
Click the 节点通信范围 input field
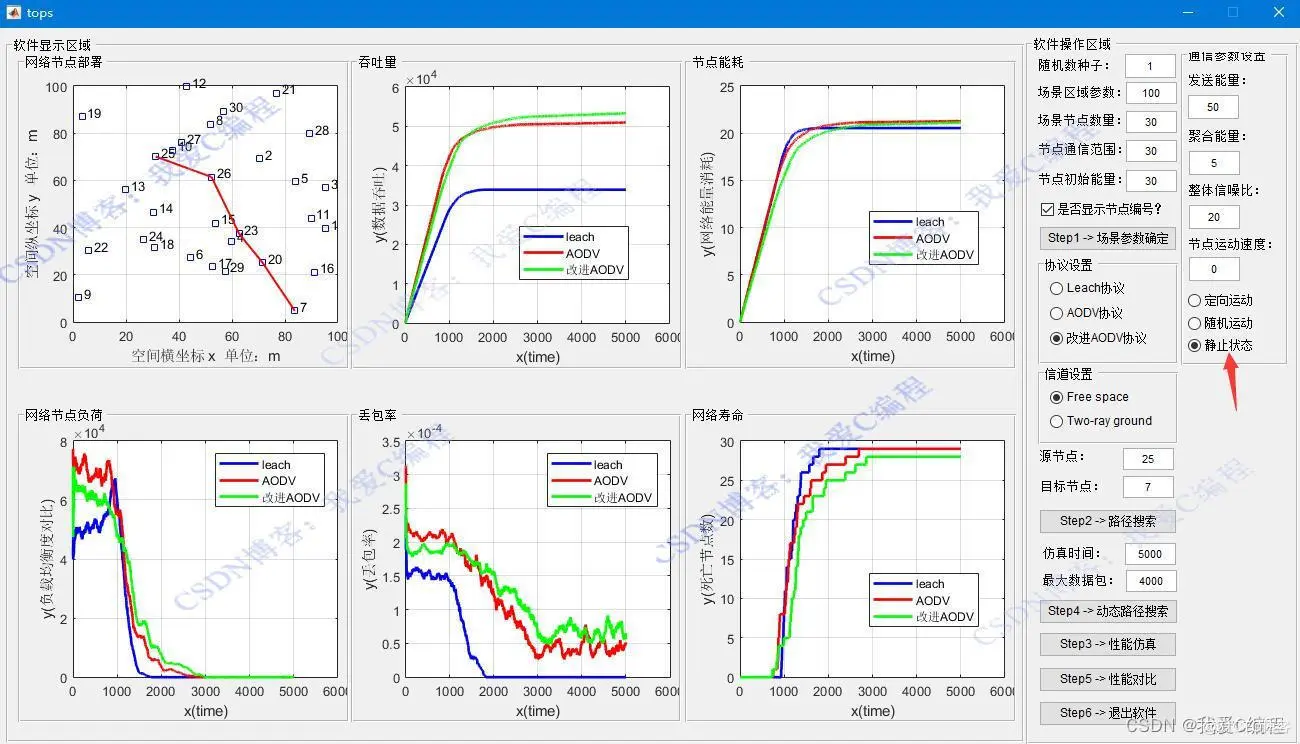coord(1150,151)
